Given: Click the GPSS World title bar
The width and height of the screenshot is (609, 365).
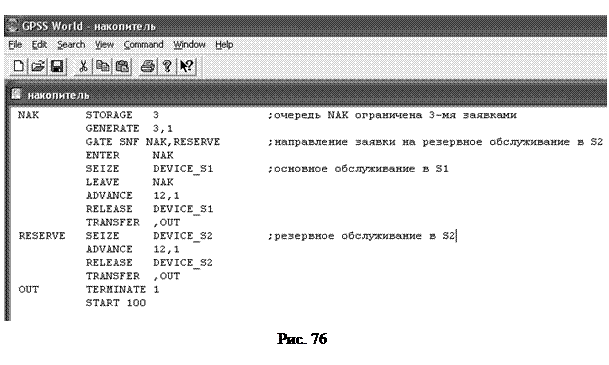Looking at the screenshot, I should 305,26.
